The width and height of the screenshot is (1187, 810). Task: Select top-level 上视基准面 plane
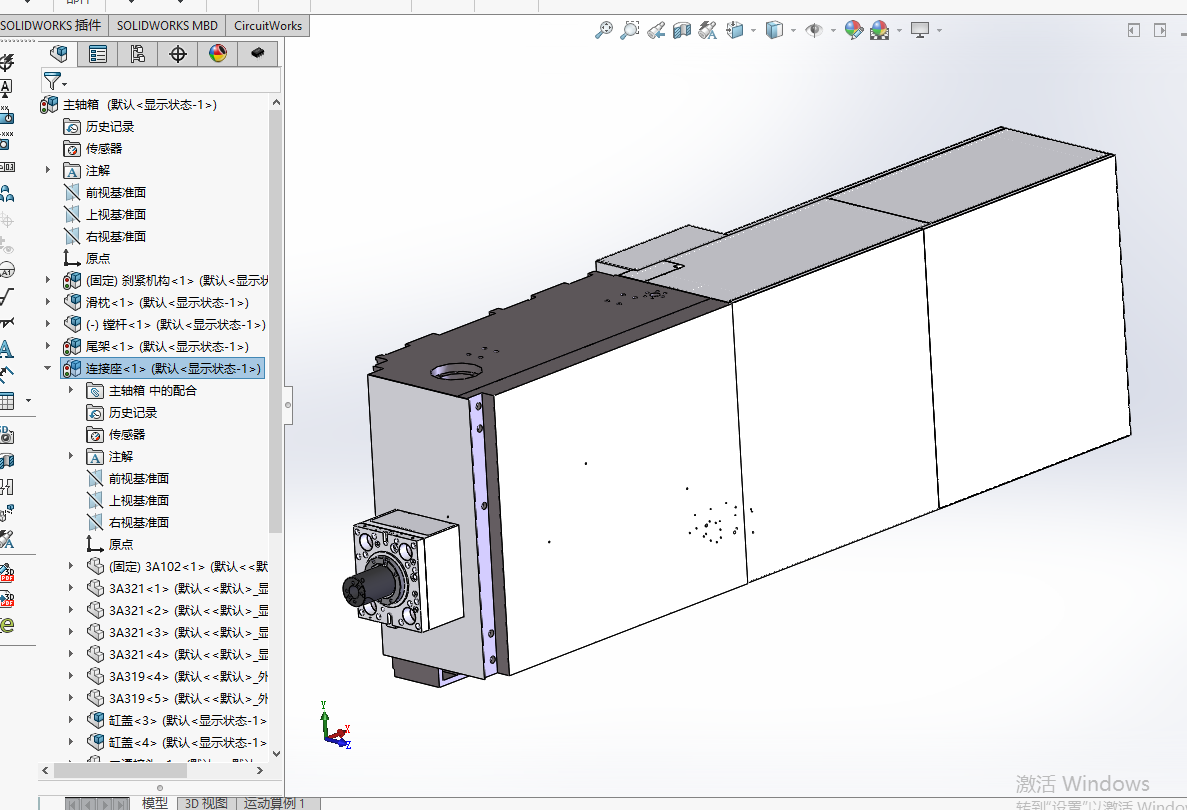105,214
